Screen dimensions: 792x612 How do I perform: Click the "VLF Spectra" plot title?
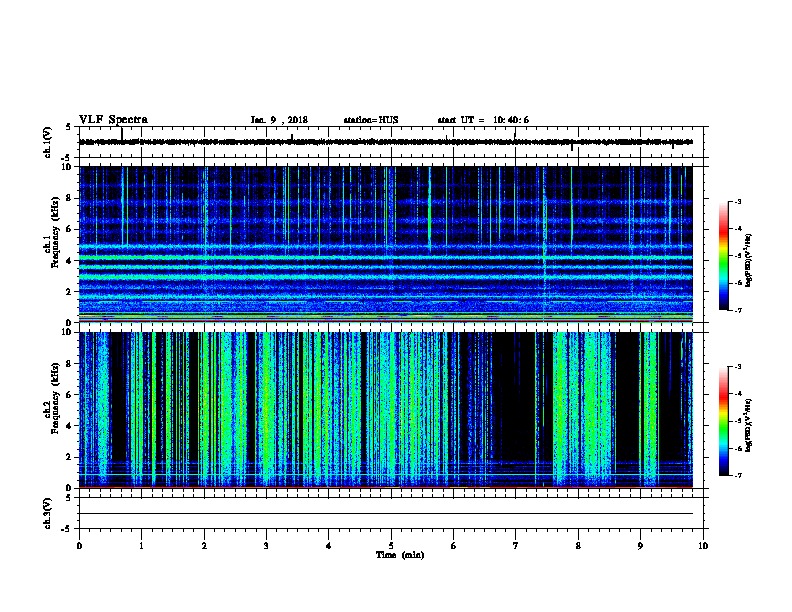point(113,120)
